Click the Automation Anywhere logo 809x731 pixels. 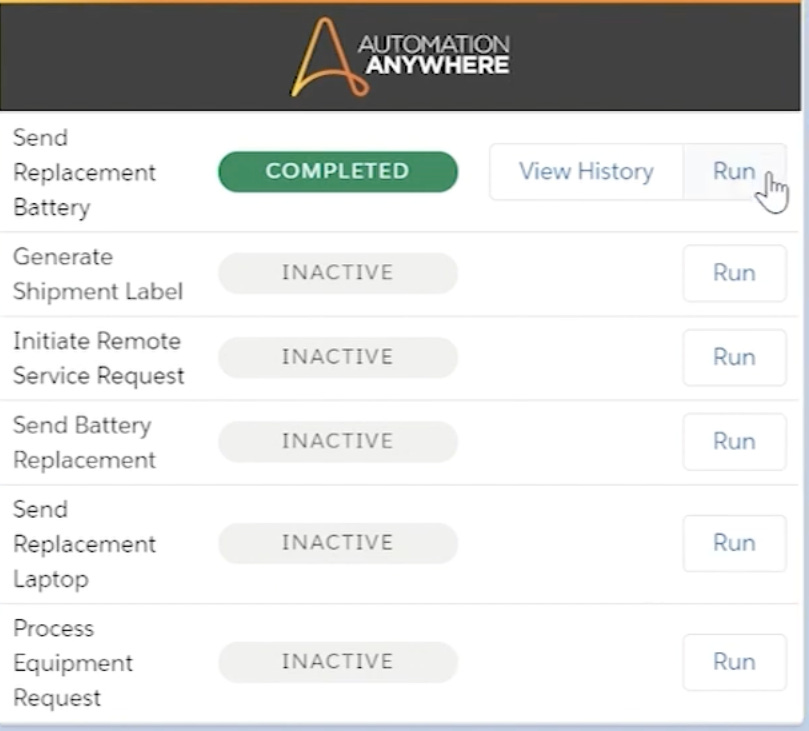pyautogui.click(x=400, y=55)
